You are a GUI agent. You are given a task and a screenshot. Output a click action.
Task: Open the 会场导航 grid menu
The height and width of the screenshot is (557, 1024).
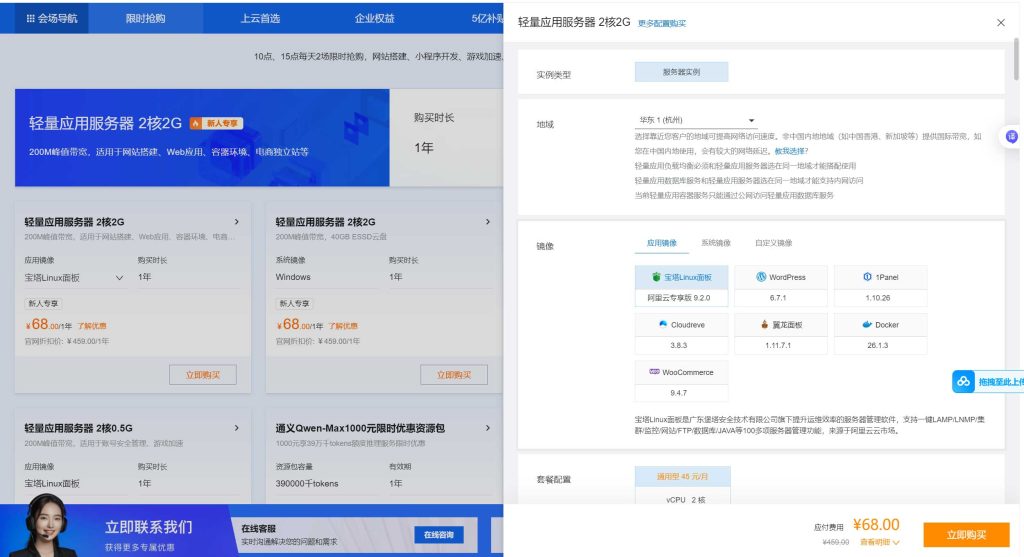(51, 18)
